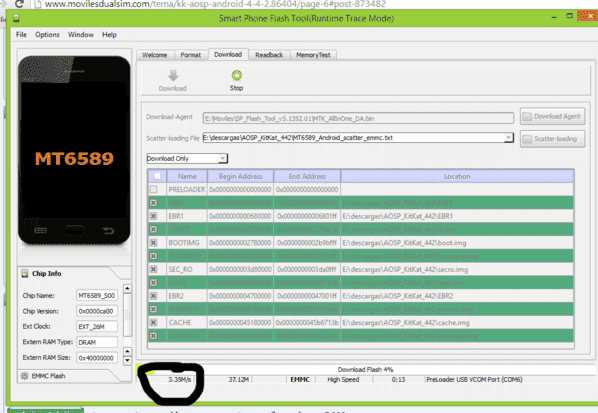
Task: Click the EMMC Flash panel label
Action: click(48, 376)
